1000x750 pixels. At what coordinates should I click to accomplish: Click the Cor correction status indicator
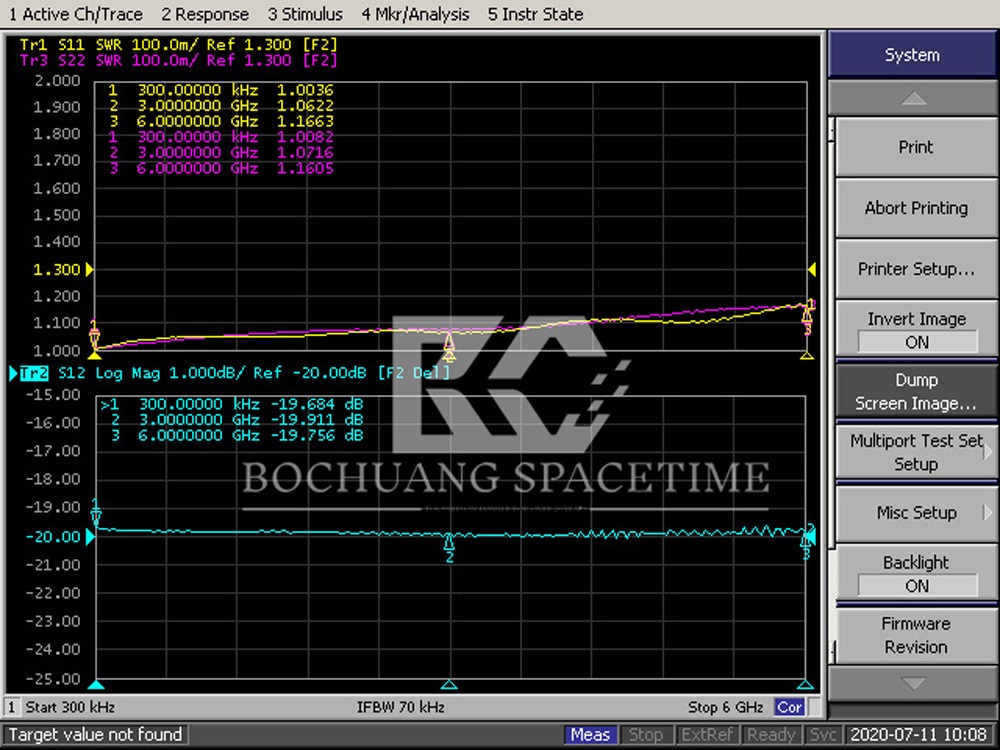pyautogui.click(x=789, y=707)
